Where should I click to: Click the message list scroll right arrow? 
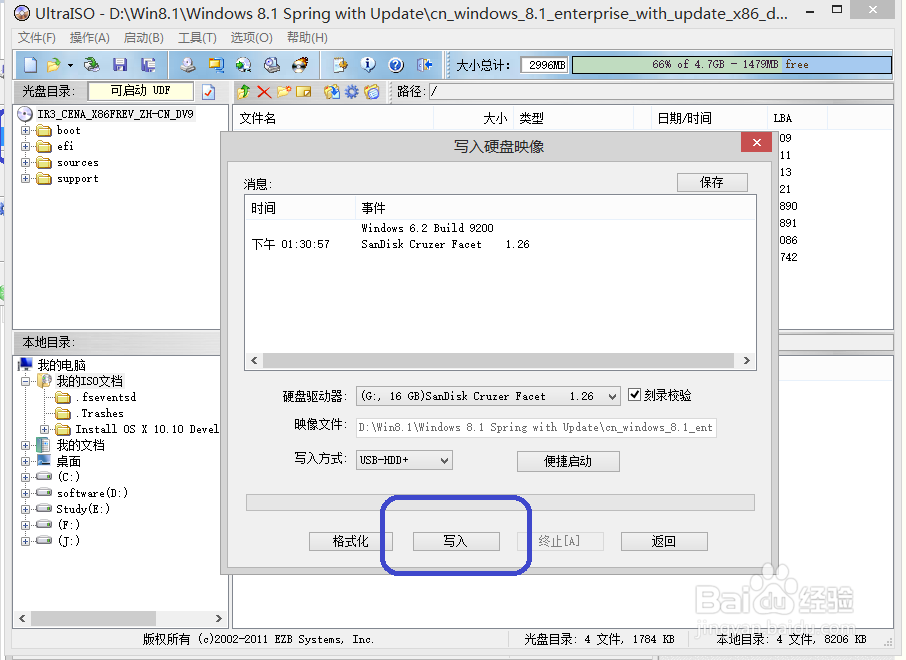click(746, 361)
